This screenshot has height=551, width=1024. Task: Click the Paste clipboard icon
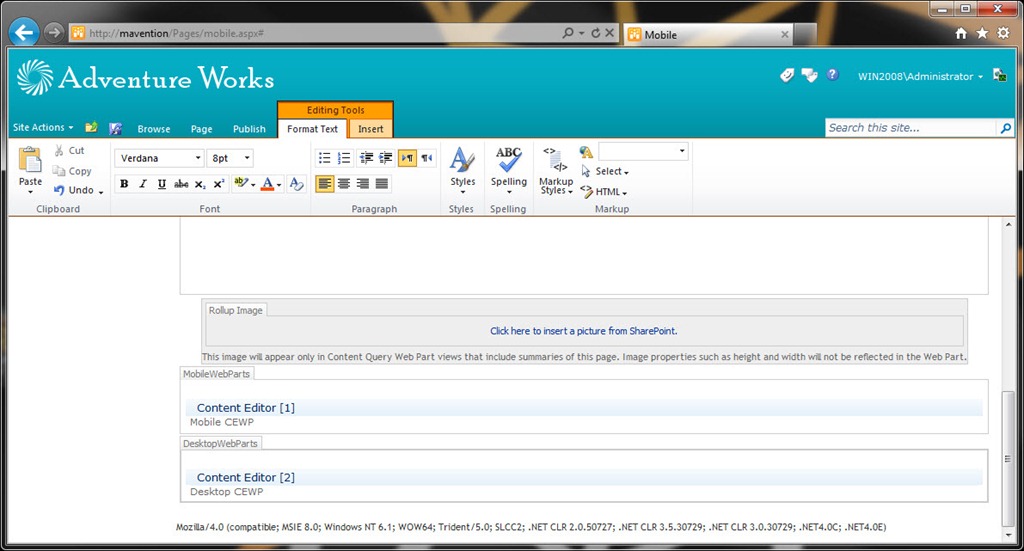30,161
